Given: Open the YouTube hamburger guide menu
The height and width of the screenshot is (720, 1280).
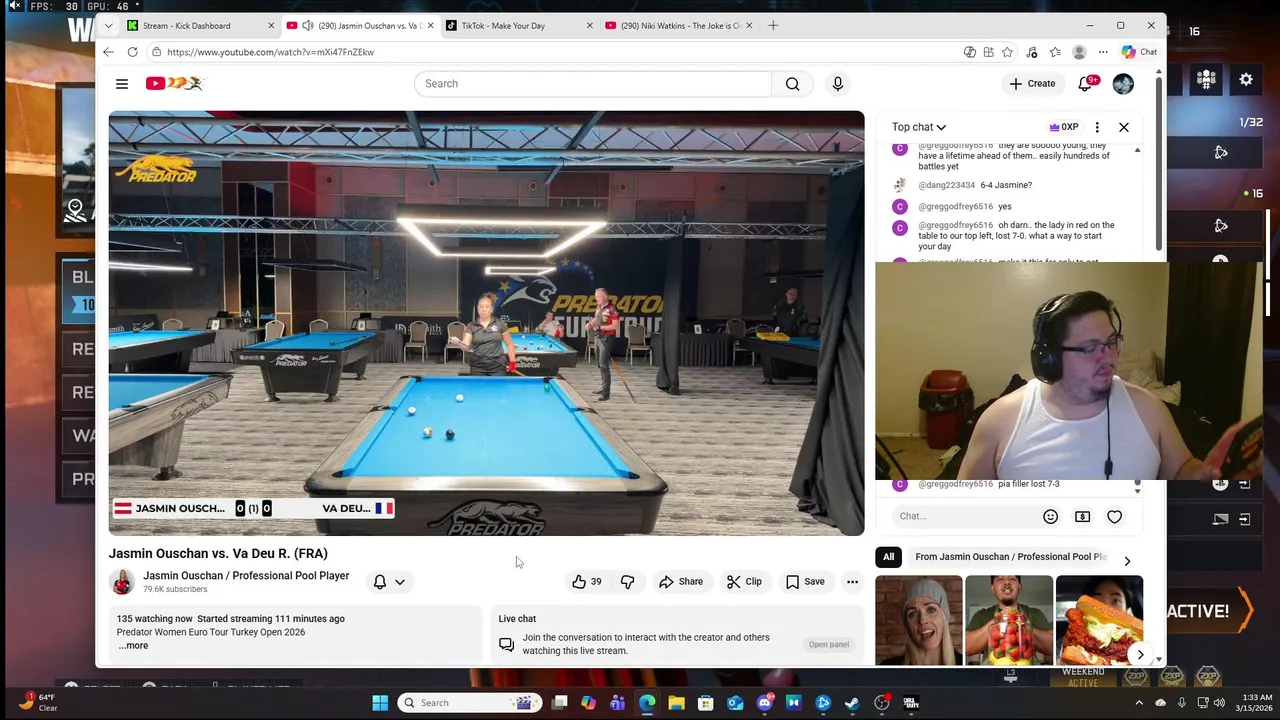Looking at the screenshot, I should (122, 84).
